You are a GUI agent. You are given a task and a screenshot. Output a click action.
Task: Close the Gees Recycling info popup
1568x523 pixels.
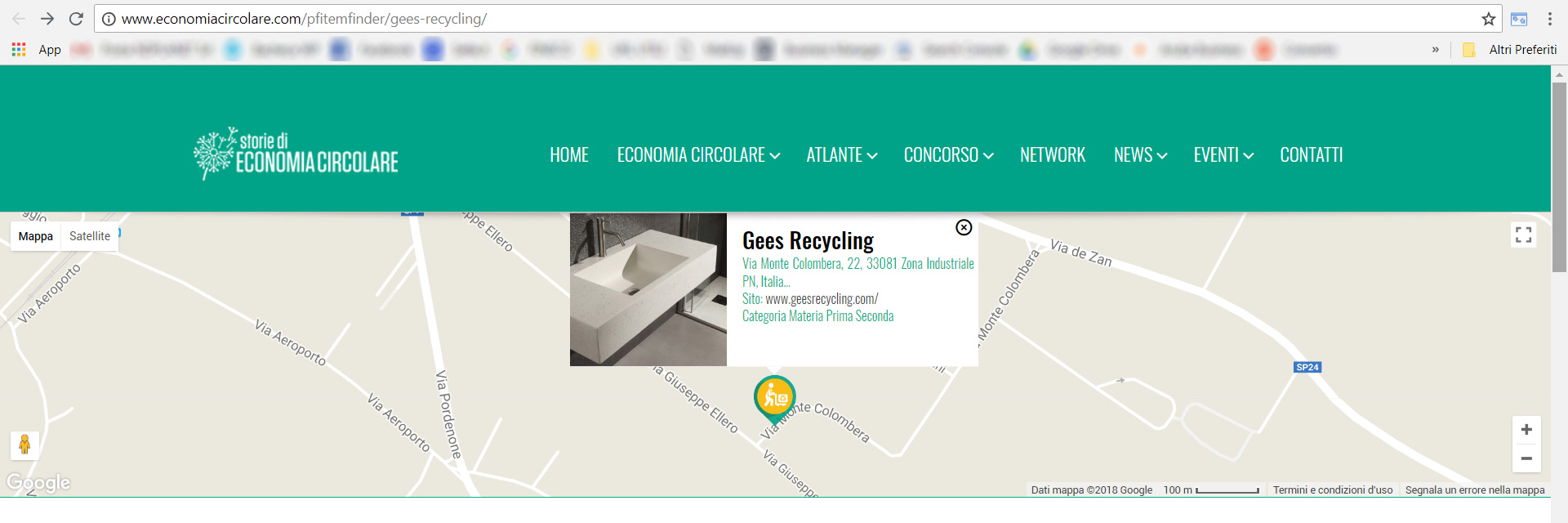click(x=964, y=227)
